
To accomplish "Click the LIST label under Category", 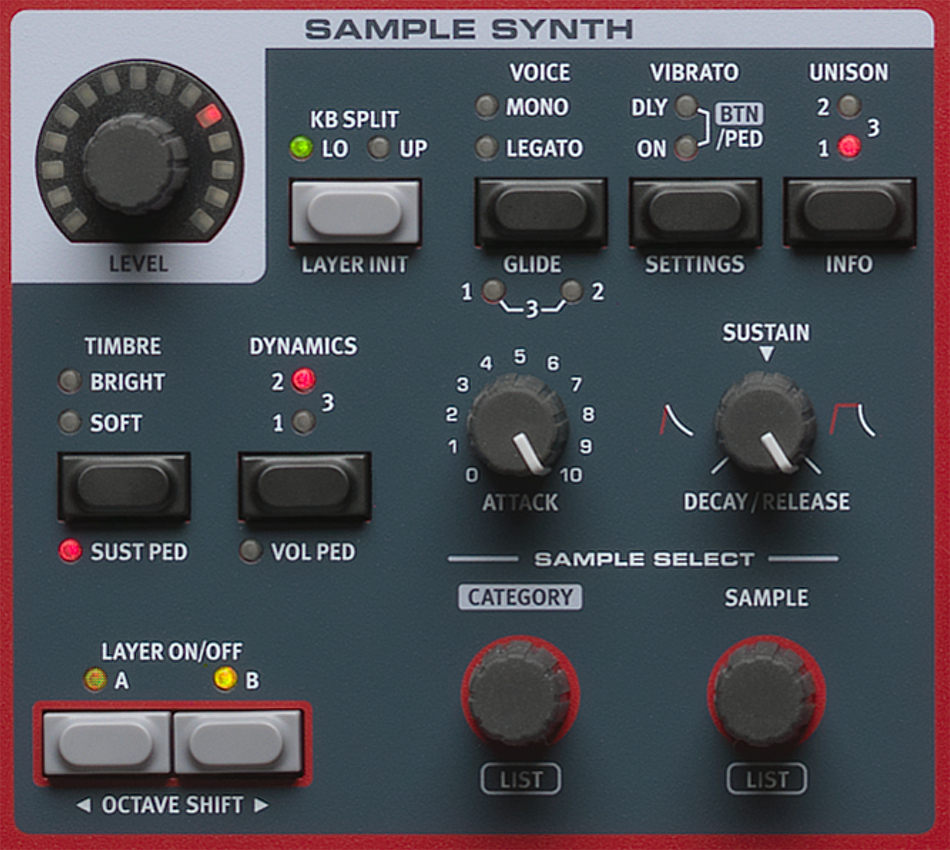I will 520,779.
